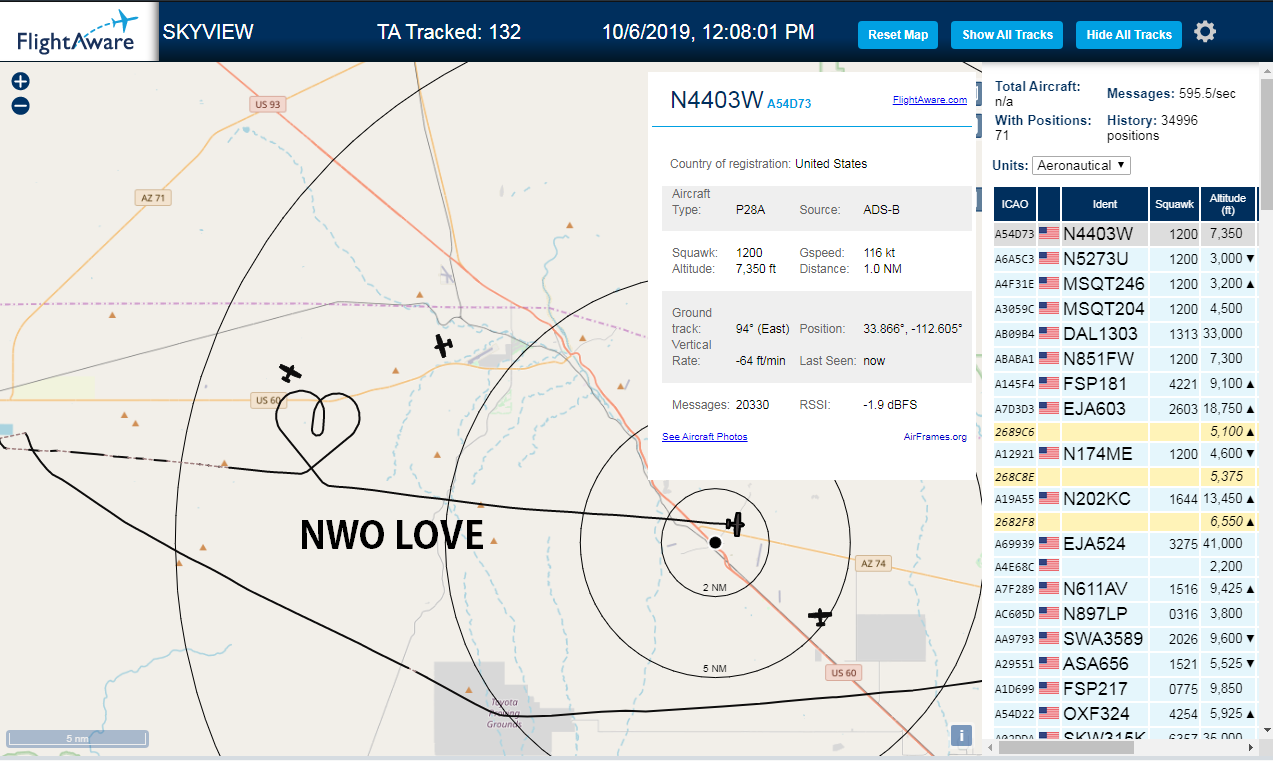
Task: Select the MSQT204 row in aircraft list
Action: coord(1125,309)
